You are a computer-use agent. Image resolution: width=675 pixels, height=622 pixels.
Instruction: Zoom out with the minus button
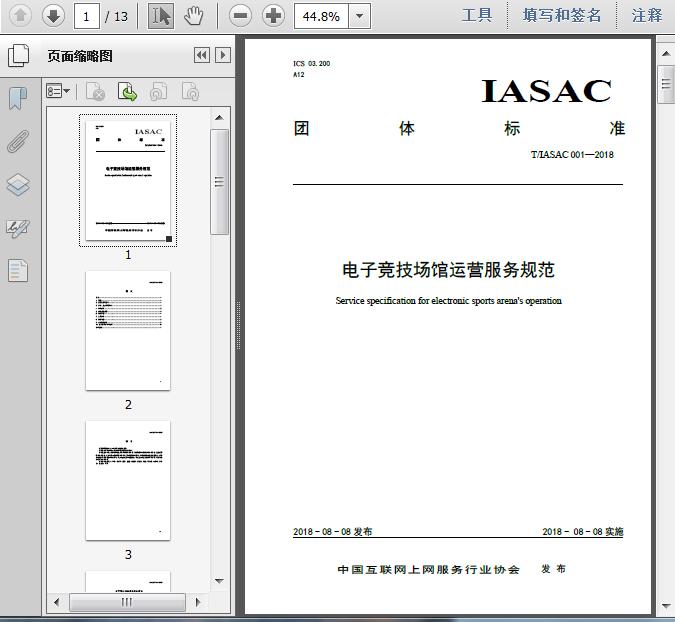tap(240, 16)
